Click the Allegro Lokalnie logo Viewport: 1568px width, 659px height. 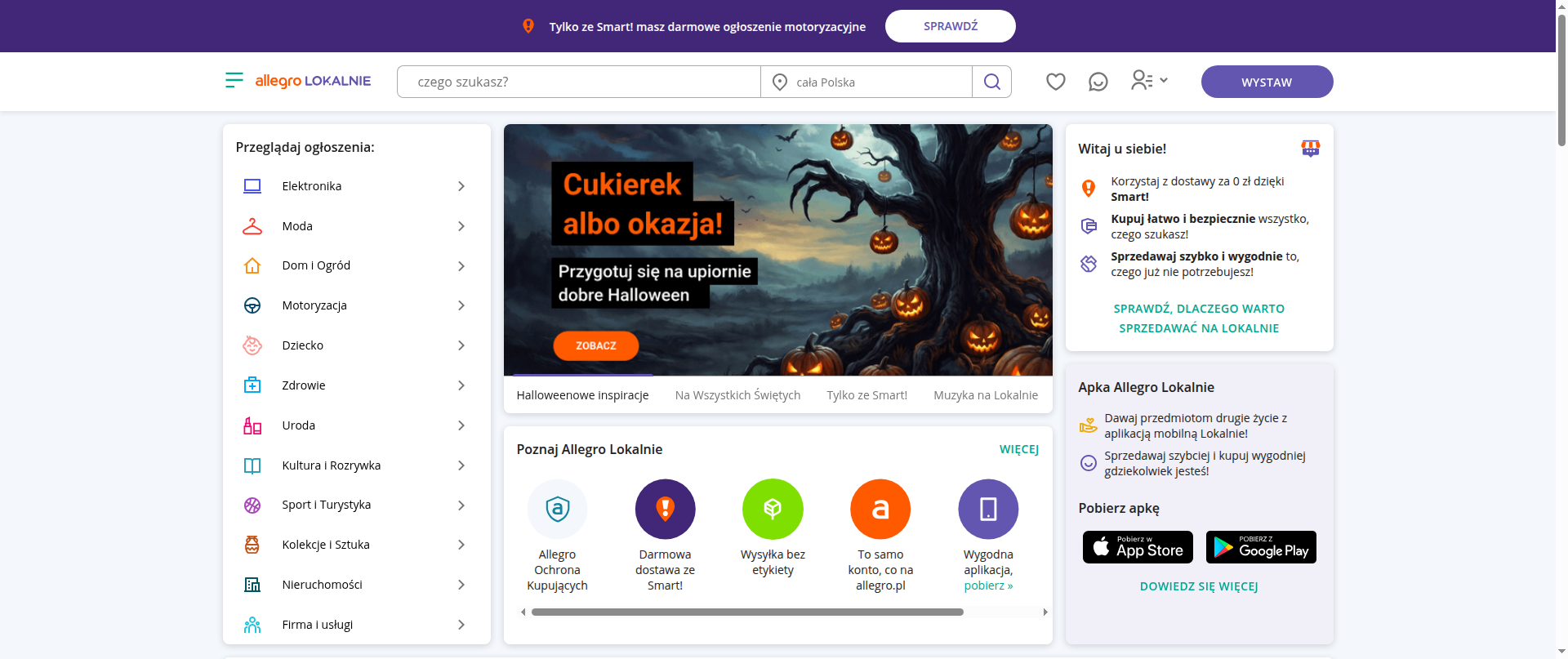click(x=313, y=81)
